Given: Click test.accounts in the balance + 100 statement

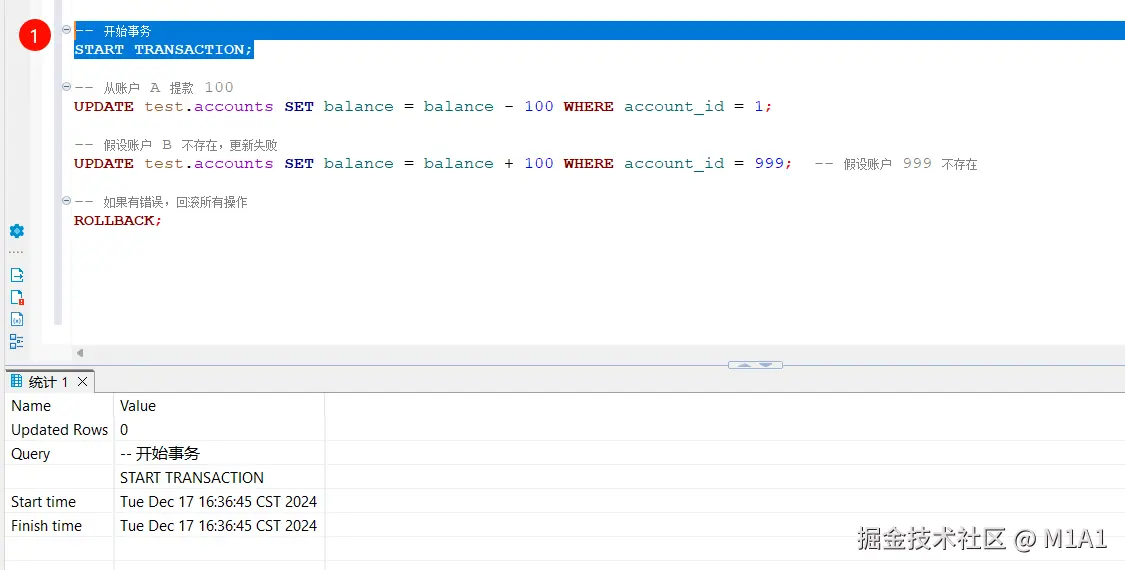Looking at the screenshot, I should (209, 163).
